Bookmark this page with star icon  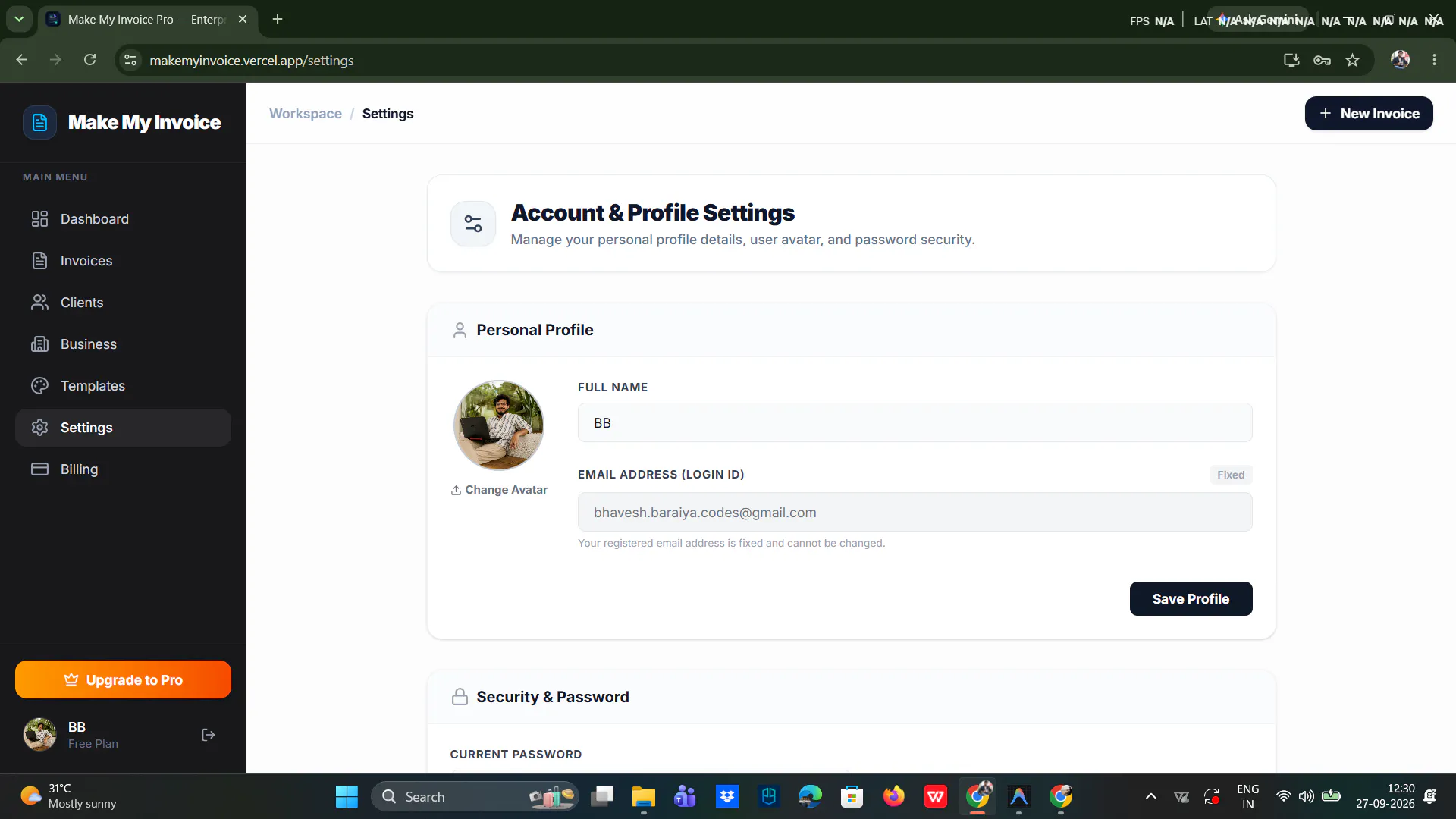pos(1352,60)
